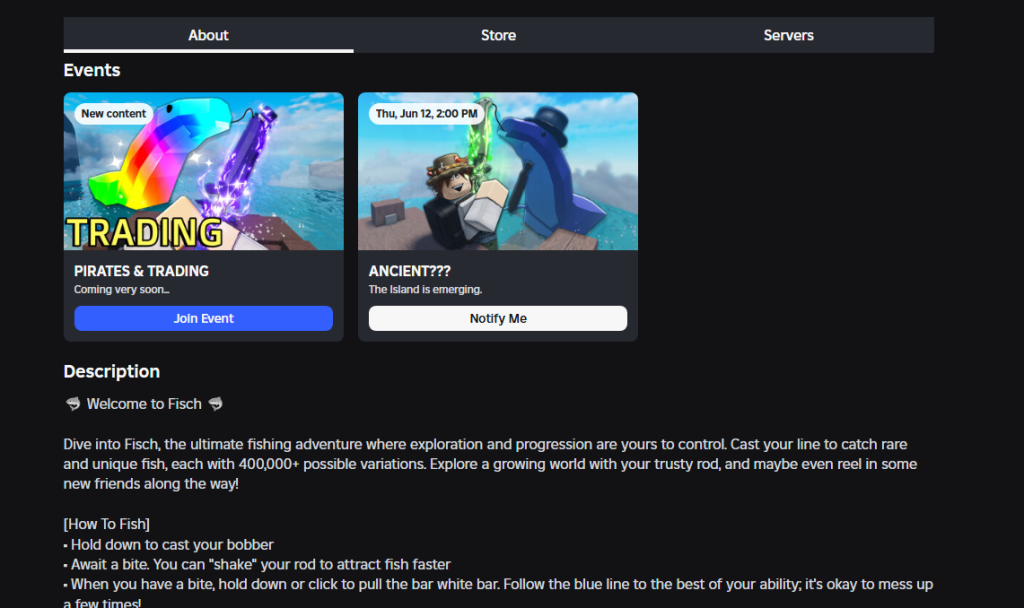Click the Join Event button
1024x608 pixels.
click(204, 319)
